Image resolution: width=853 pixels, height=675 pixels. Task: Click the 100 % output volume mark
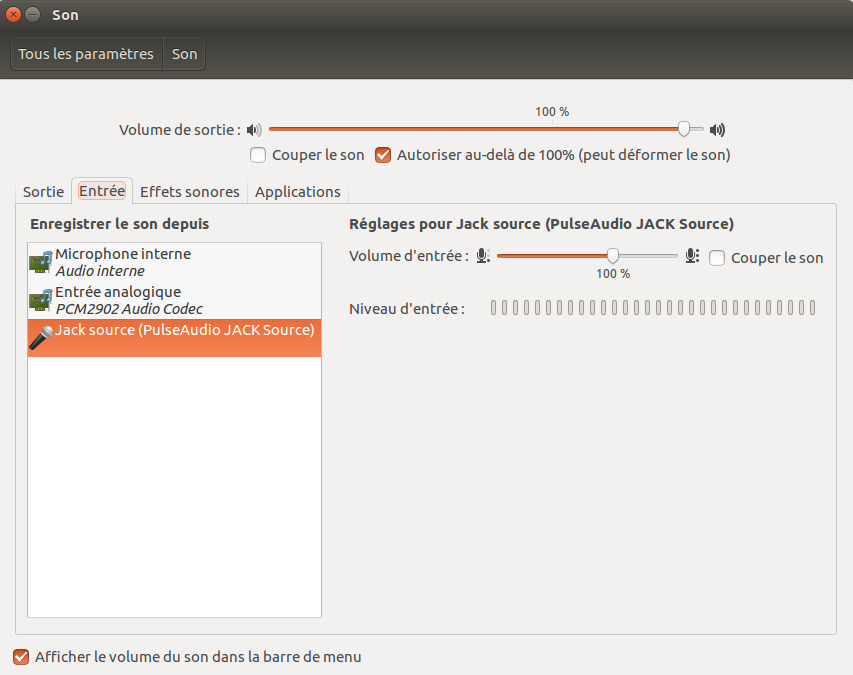(x=552, y=112)
